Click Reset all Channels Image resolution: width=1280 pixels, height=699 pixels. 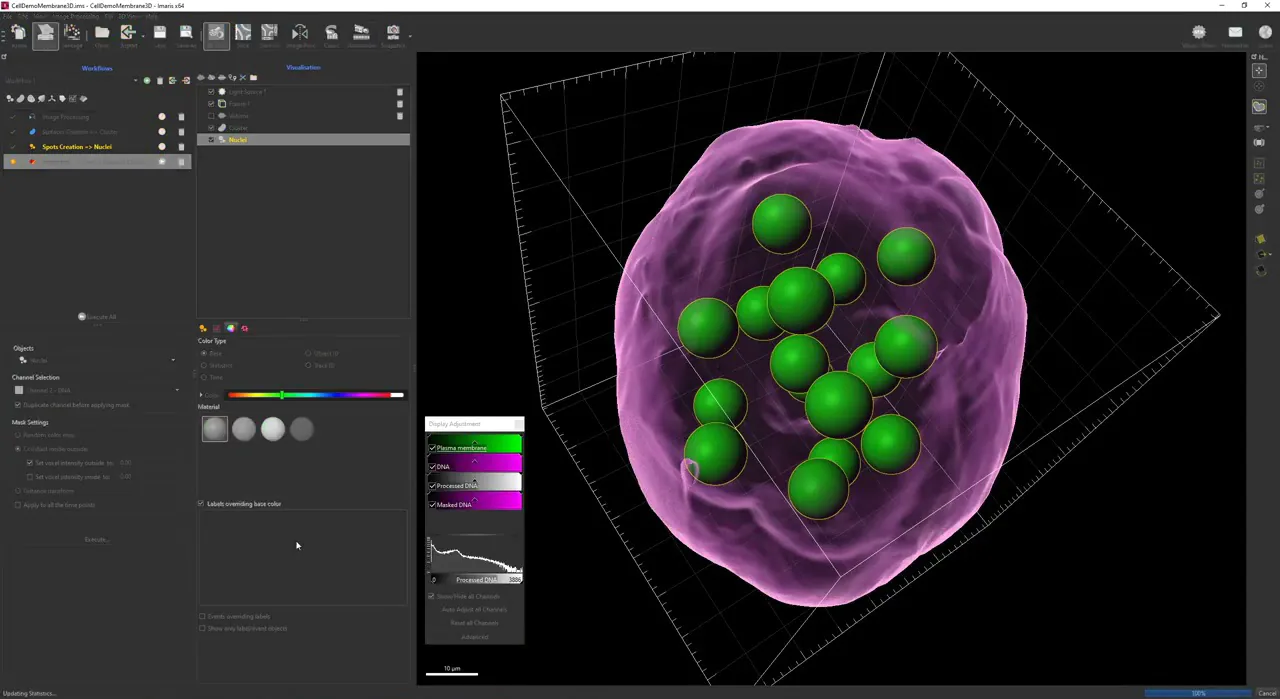point(474,623)
